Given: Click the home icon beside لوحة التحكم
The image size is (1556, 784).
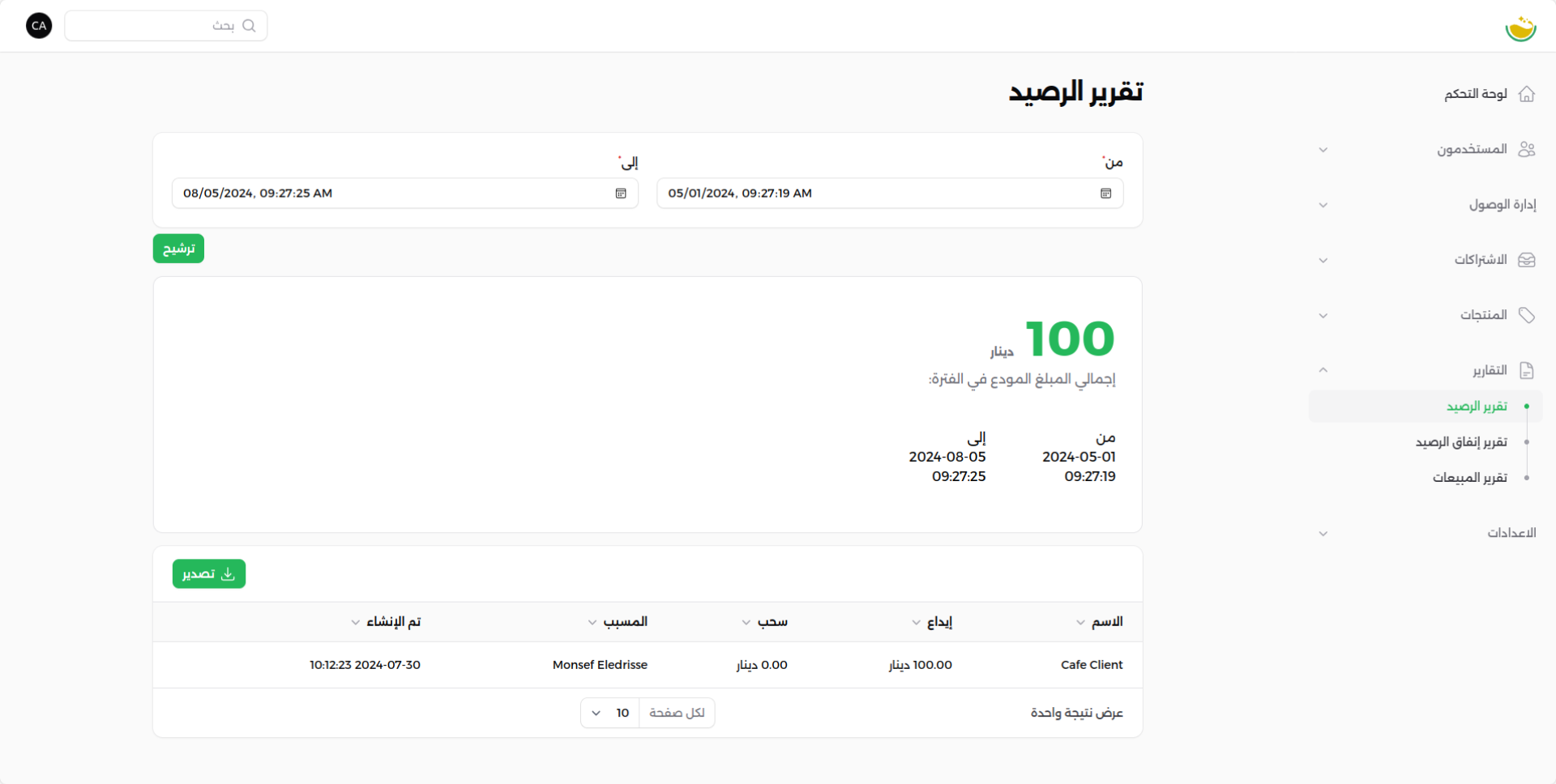Looking at the screenshot, I should [1527, 94].
